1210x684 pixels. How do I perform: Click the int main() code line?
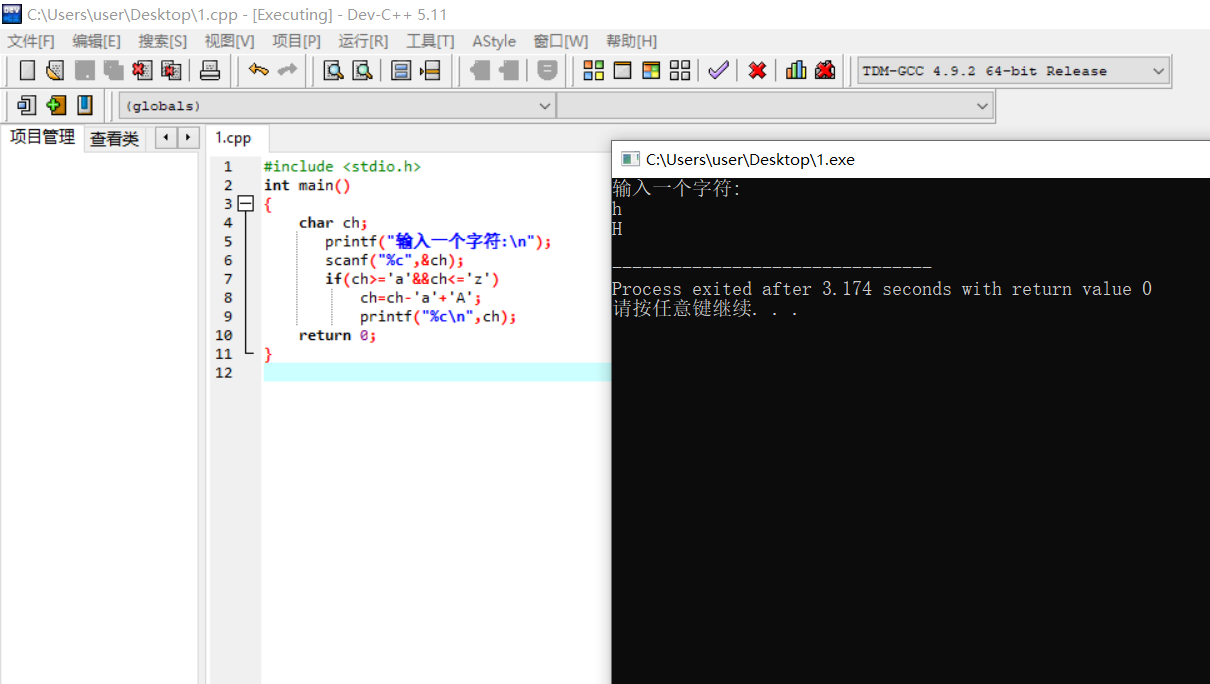307,185
